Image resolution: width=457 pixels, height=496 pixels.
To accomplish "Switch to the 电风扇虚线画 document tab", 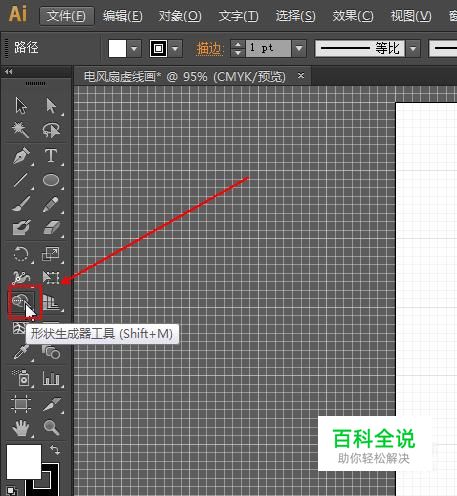I will point(185,77).
